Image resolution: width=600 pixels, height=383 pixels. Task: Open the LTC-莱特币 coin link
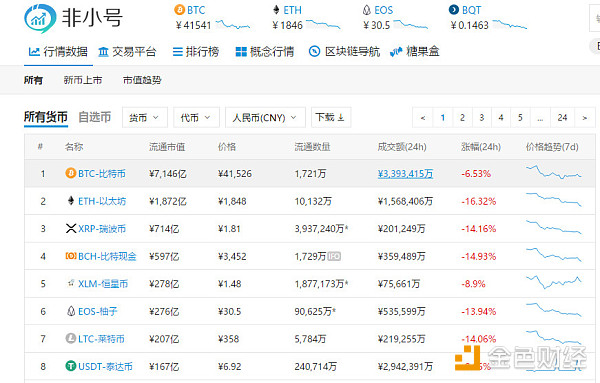click(x=101, y=339)
